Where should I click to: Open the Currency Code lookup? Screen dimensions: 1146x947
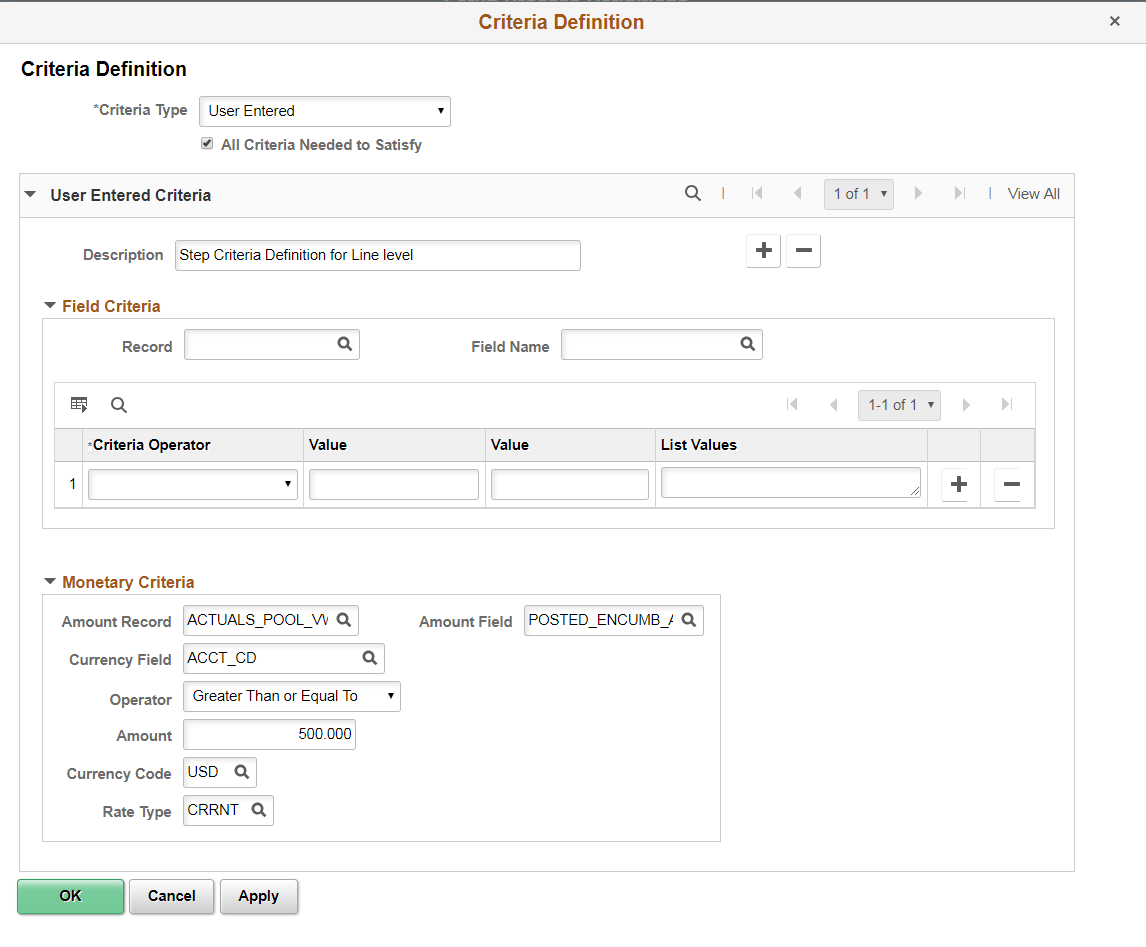click(x=240, y=771)
